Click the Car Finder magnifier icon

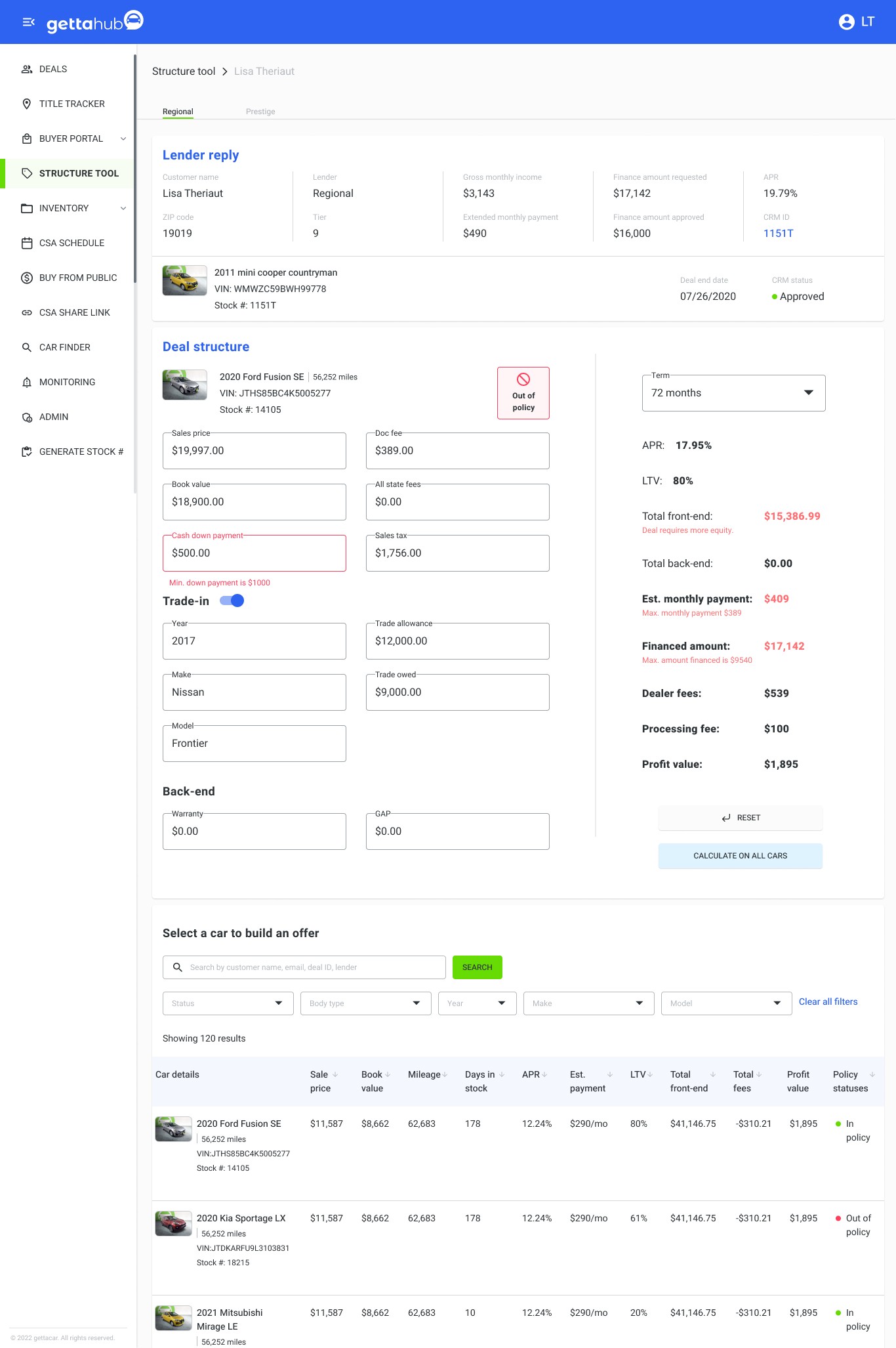click(x=27, y=347)
